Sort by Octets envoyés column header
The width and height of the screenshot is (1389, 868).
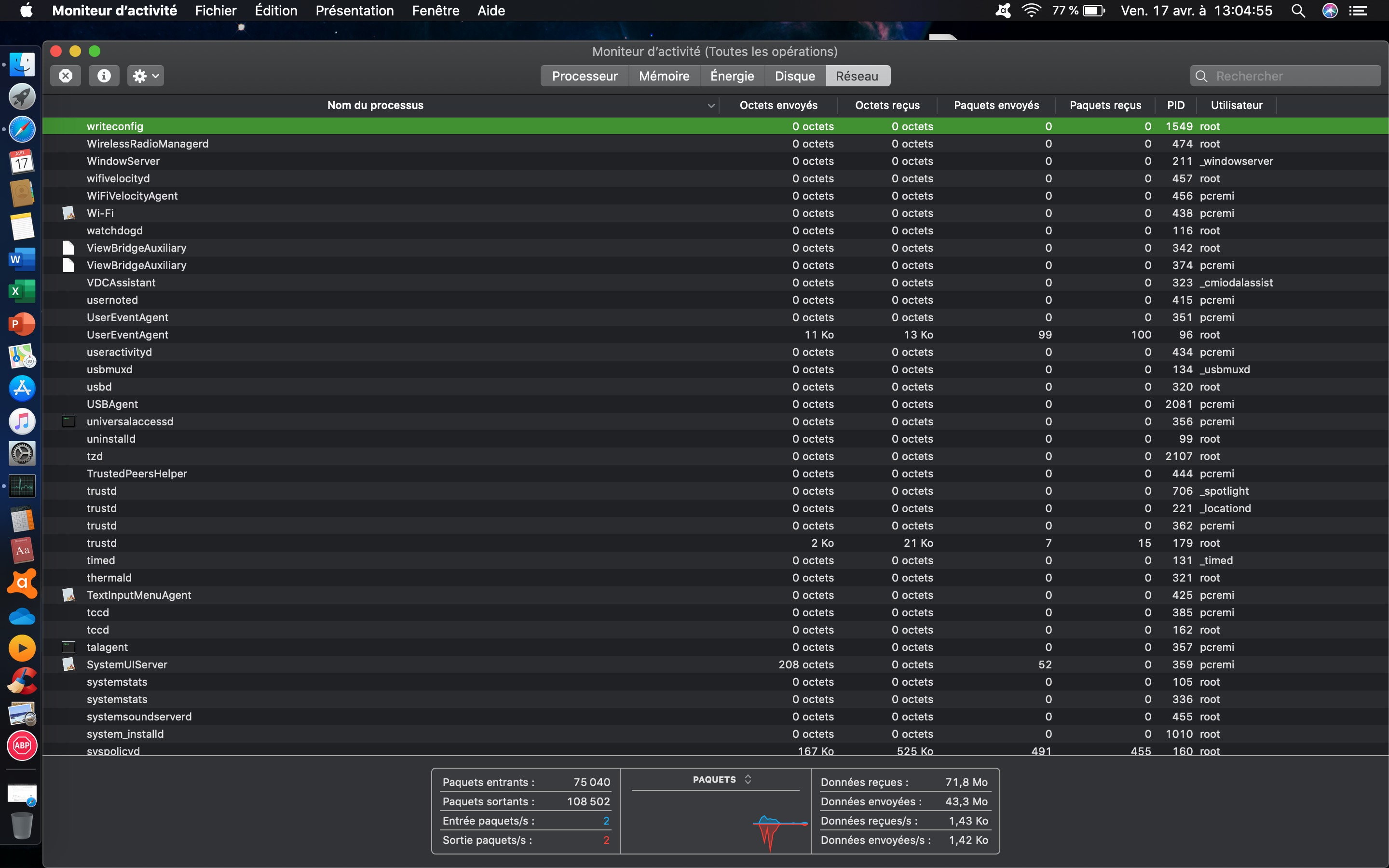(778, 105)
